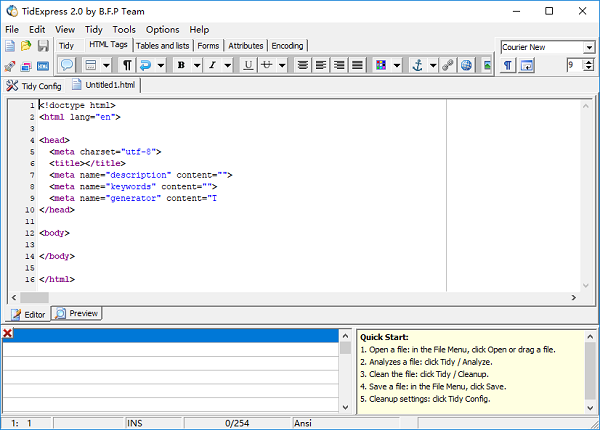Viewport: 600px width, 430px height.
Task: Open the dropdown arrow beside the anchor icon
Action: pos(432,65)
